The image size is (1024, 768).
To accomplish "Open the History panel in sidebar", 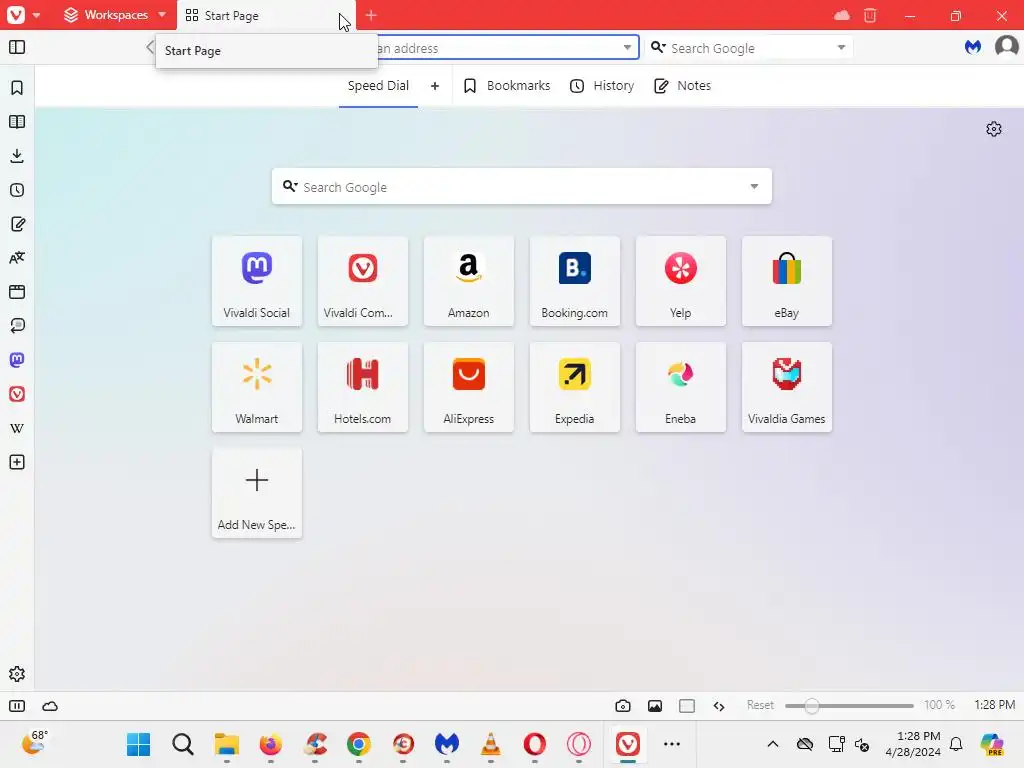I will click(x=17, y=190).
